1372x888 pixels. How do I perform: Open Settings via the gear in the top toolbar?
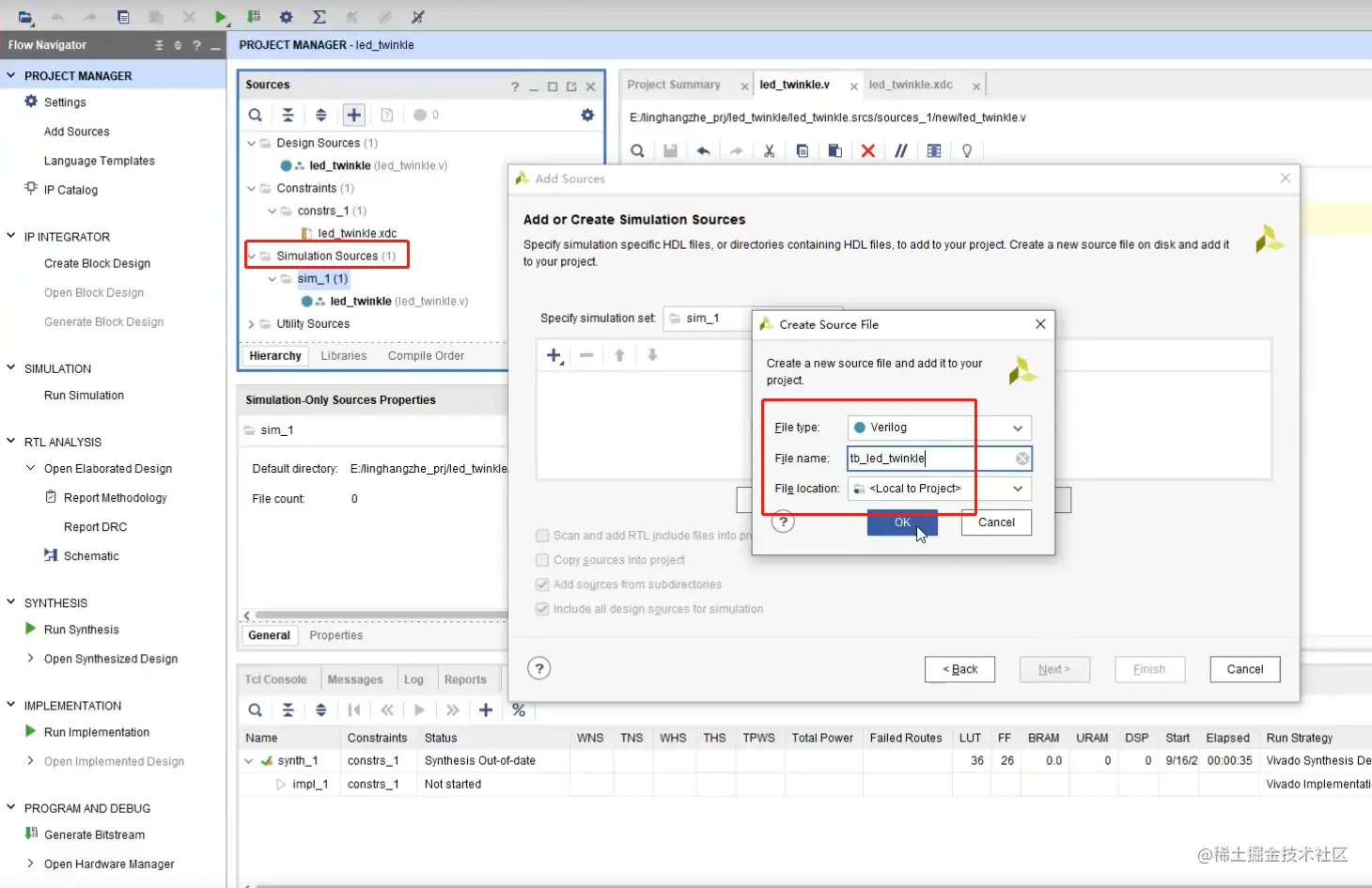click(287, 17)
